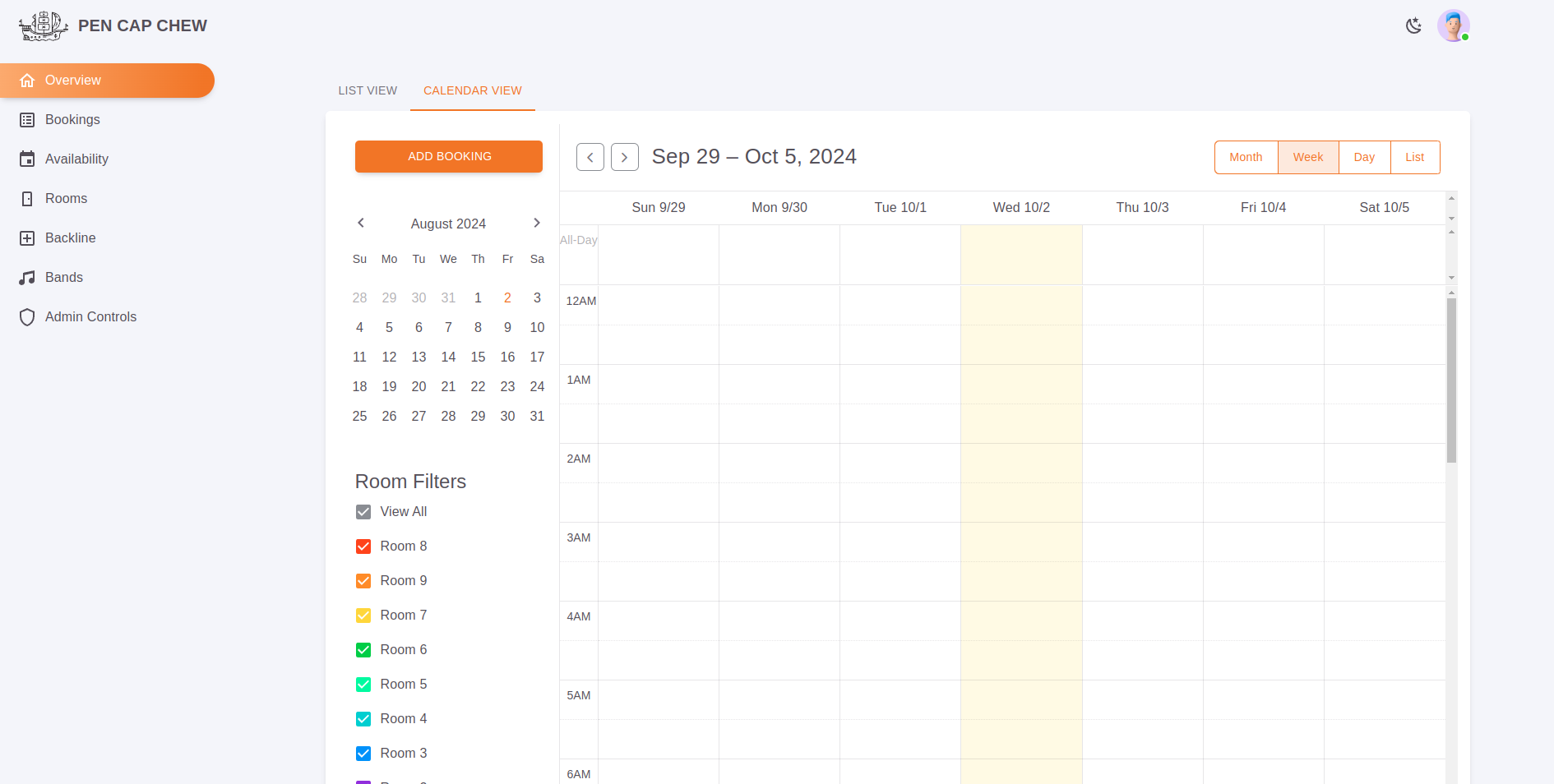The height and width of the screenshot is (784, 1554).
Task: Click the Add Booking button
Action: coord(449,156)
